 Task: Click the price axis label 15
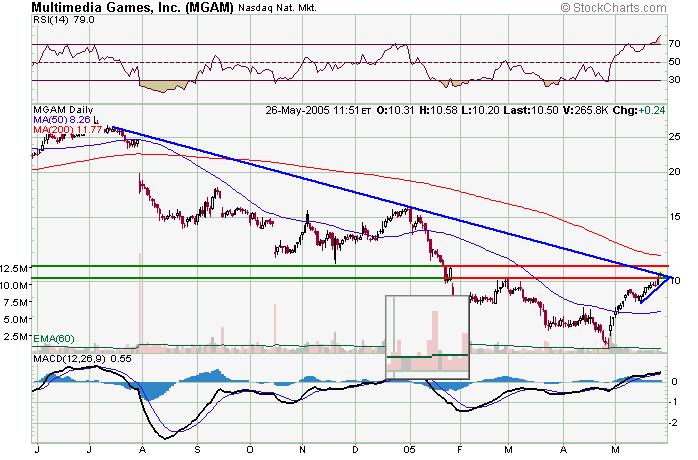pyautogui.click(x=674, y=217)
